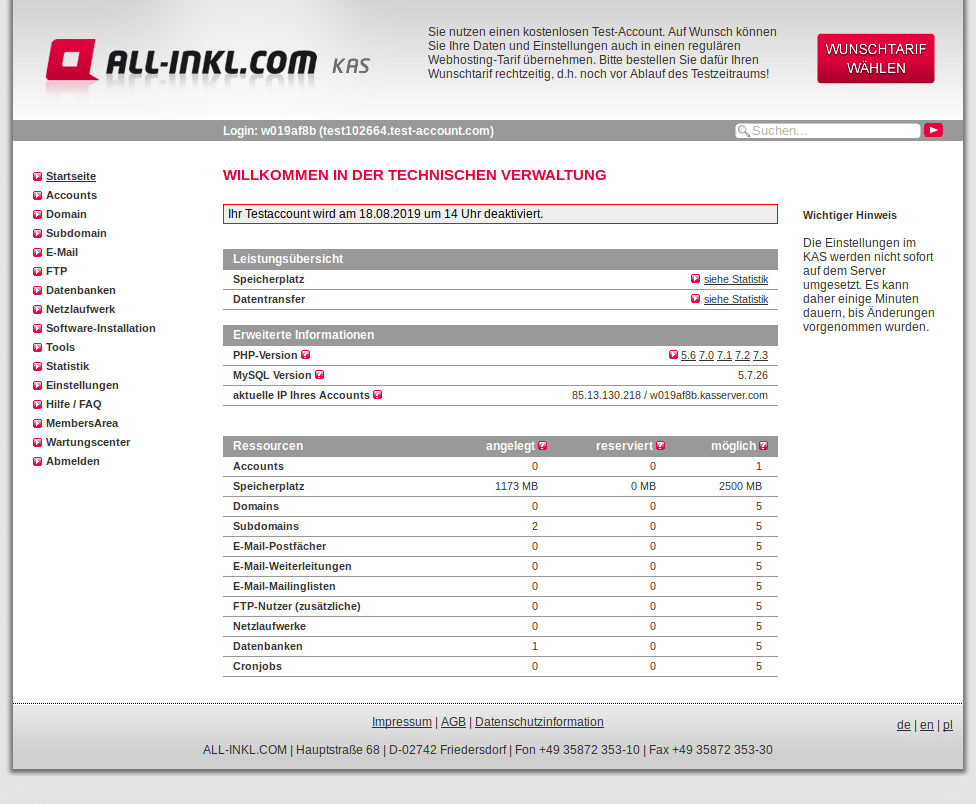Open the FTP sidebar entry
This screenshot has height=804, width=976.
click(57, 271)
